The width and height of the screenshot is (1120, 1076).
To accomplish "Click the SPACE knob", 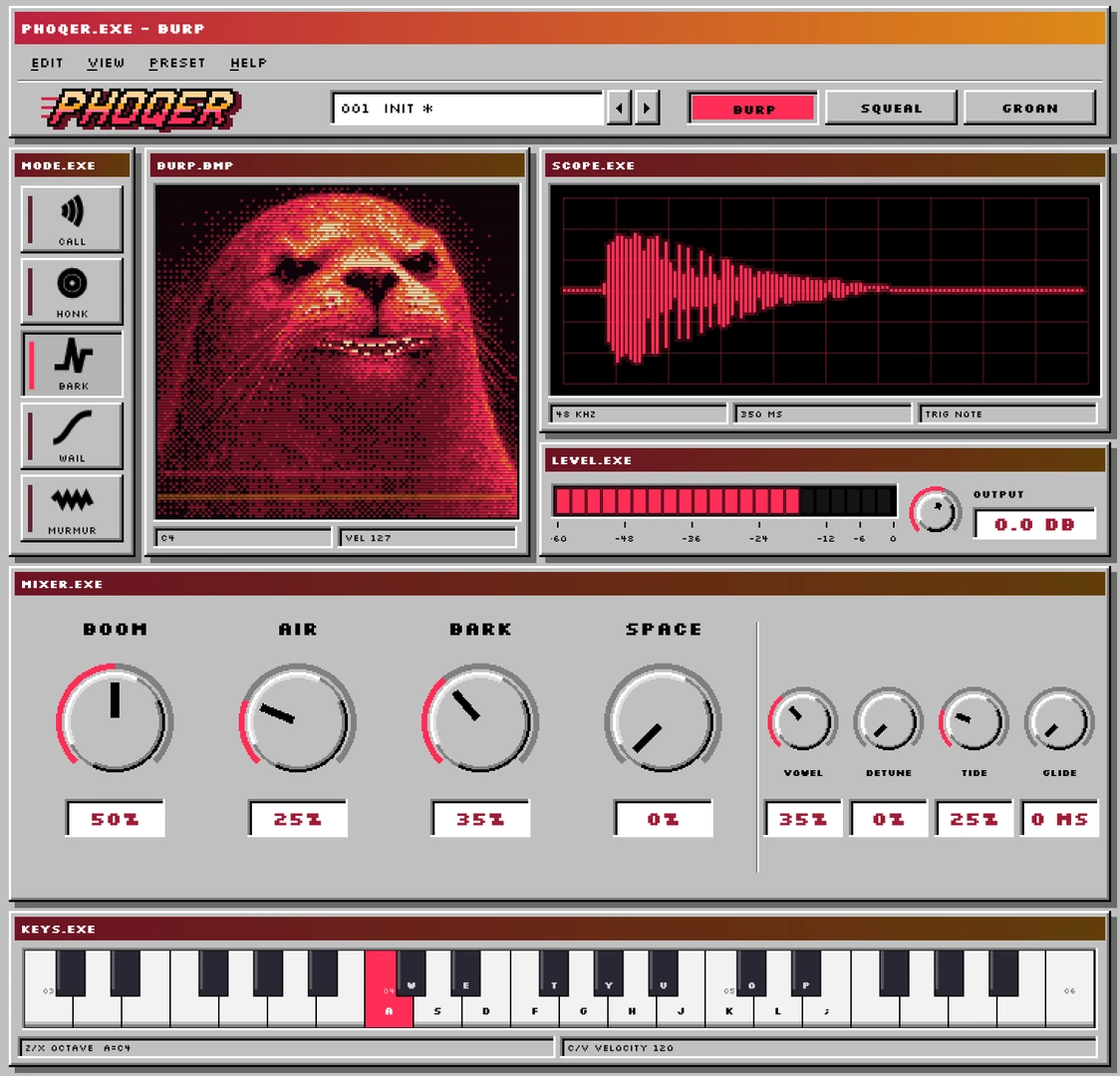I will pyautogui.click(x=663, y=718).
